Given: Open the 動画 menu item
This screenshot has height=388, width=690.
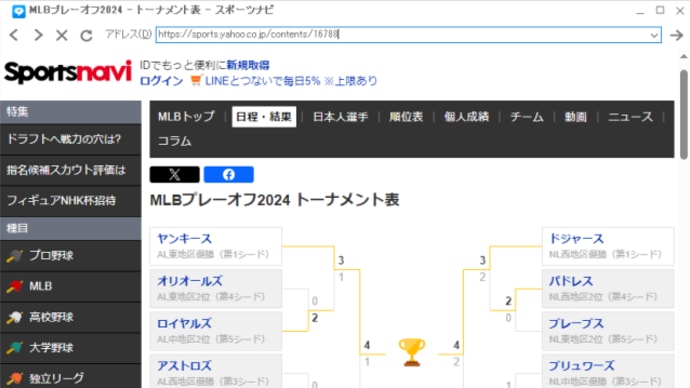Looking at the screenshot, I should (576, 117).
